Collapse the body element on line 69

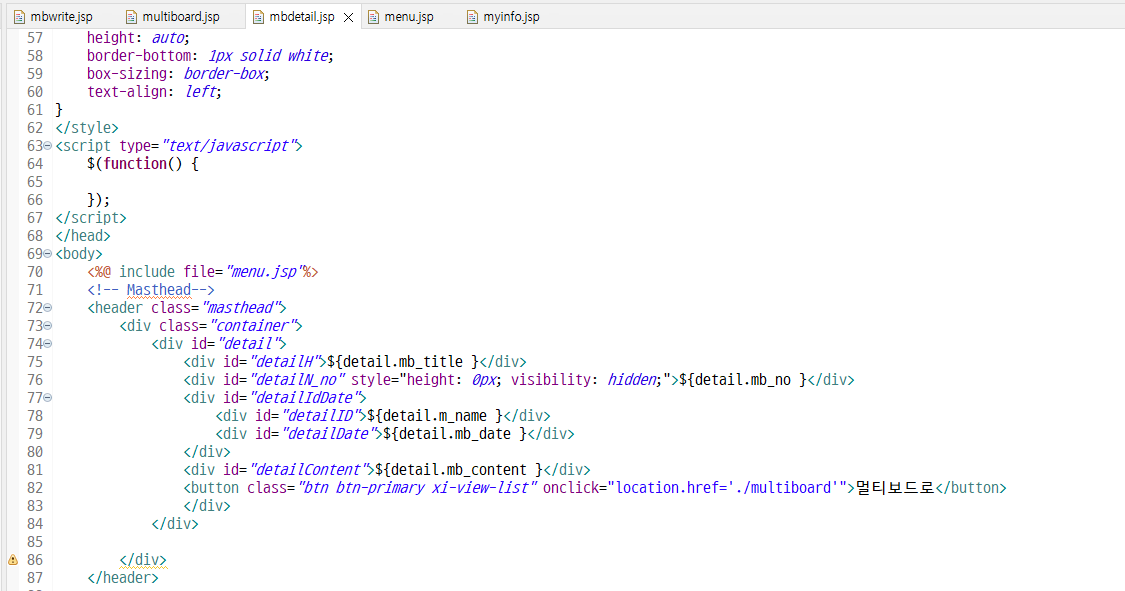[48, 253]
